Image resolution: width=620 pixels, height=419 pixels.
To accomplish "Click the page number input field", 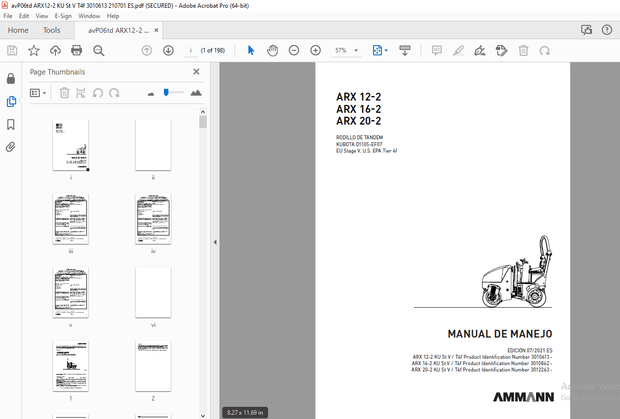I will [x=191, y=51].
